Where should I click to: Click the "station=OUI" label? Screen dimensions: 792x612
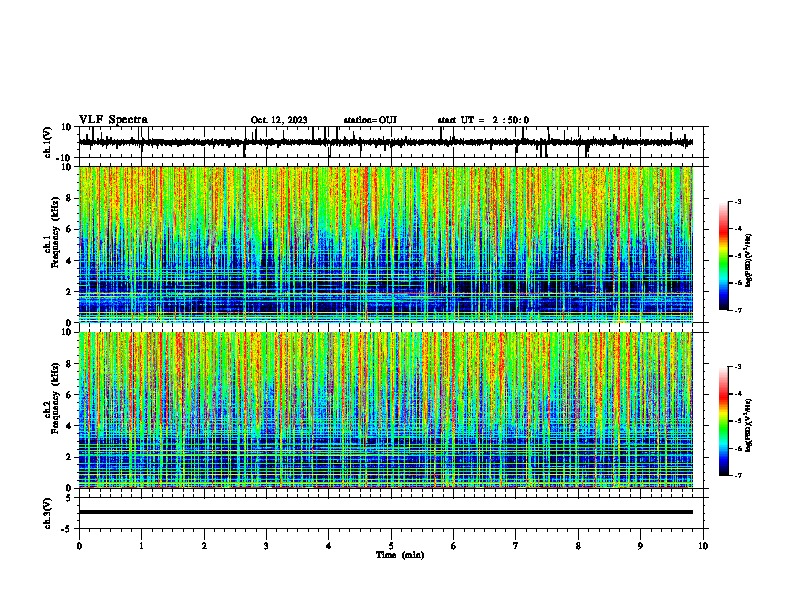pos(370,120)
